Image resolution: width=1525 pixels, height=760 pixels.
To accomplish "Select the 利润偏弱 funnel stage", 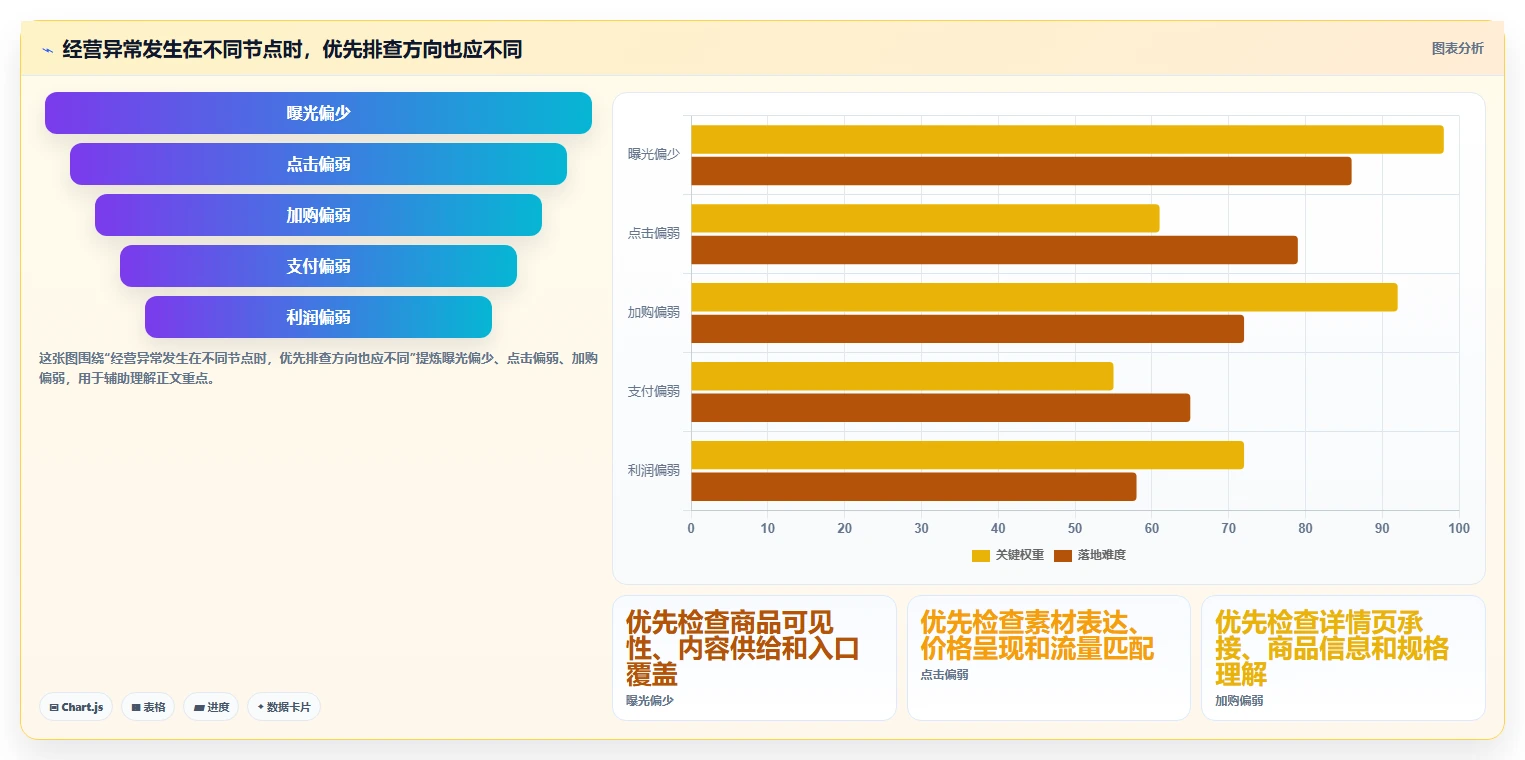I will point(318,317).
